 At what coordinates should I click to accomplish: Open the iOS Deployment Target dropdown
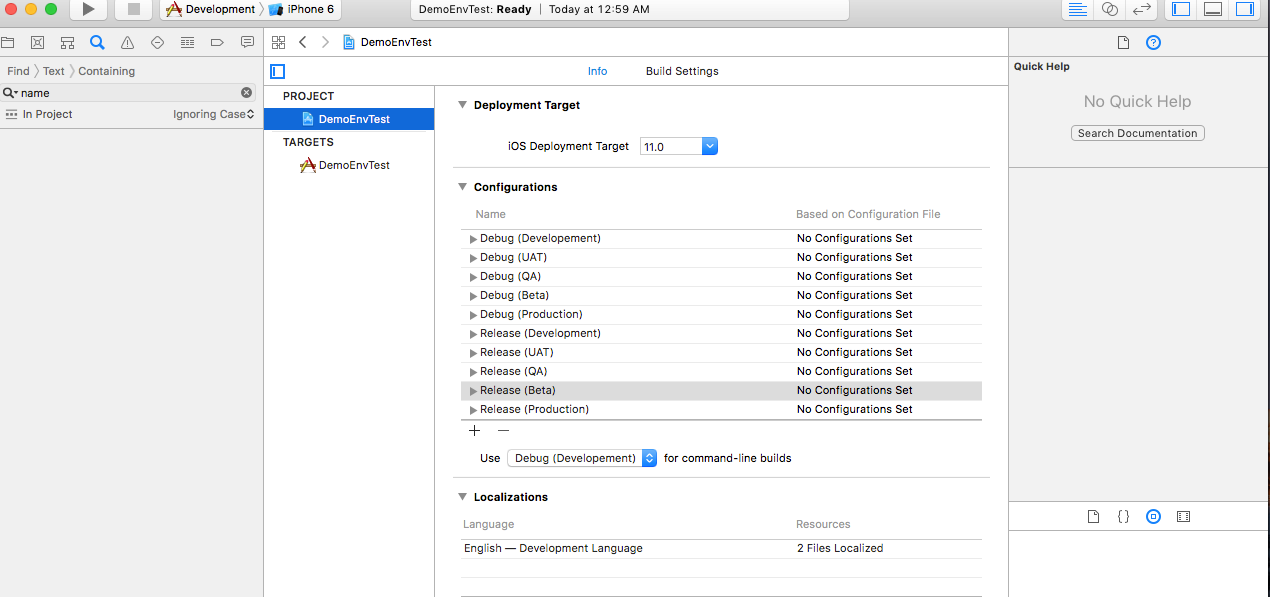point(679,146)
